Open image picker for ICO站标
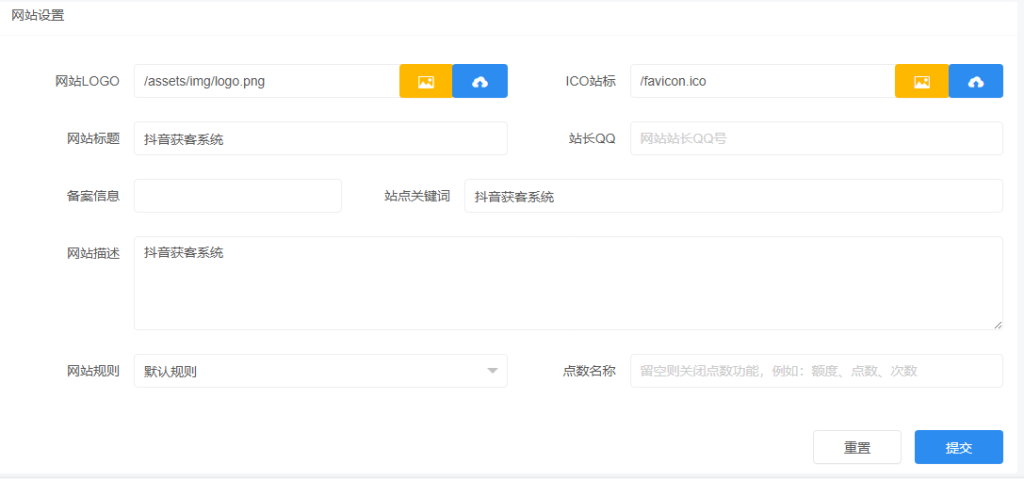This screenshot has width=1024, height=479. coord(921,81)
